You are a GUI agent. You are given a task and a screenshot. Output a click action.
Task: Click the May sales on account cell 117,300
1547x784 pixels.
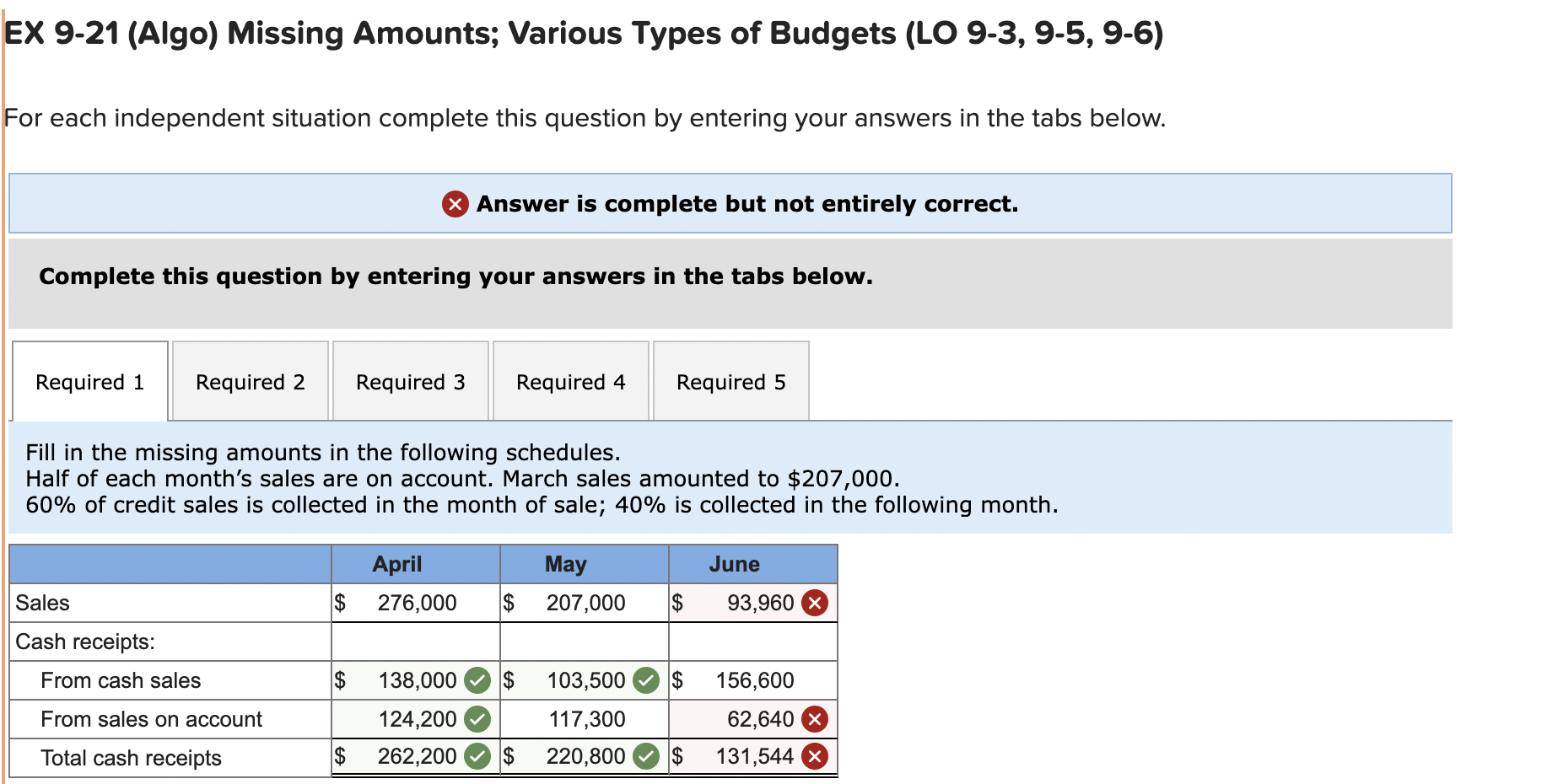tap(586, 718)
